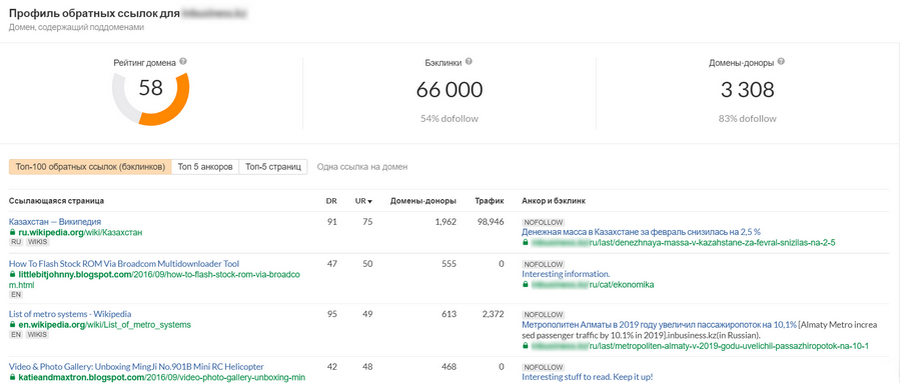
Task: Click the lock icon before katieandmaxtron.blogspot.com URL
Action: click(x=12, y=377)
